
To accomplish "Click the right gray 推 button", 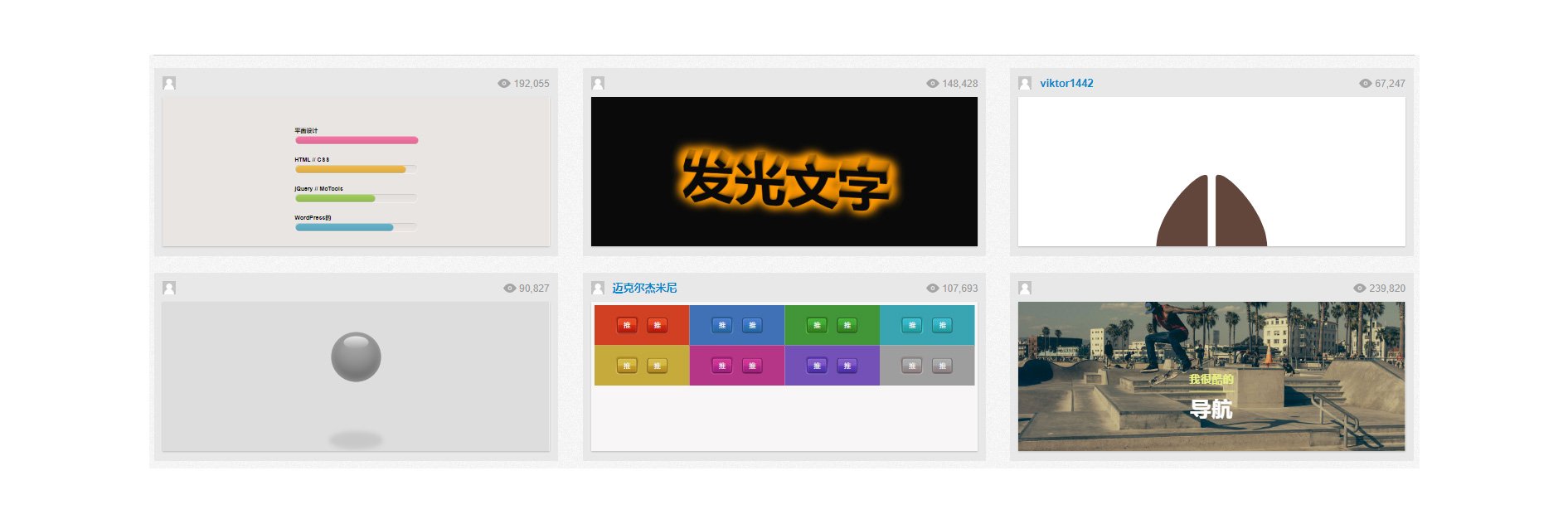I will (942, 366).
